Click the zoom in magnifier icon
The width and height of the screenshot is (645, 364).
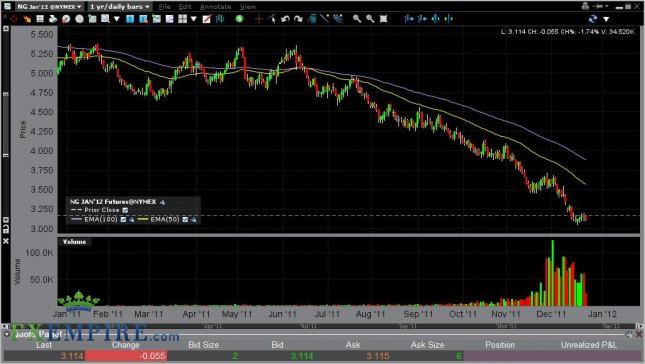click(x=357, y=19)
